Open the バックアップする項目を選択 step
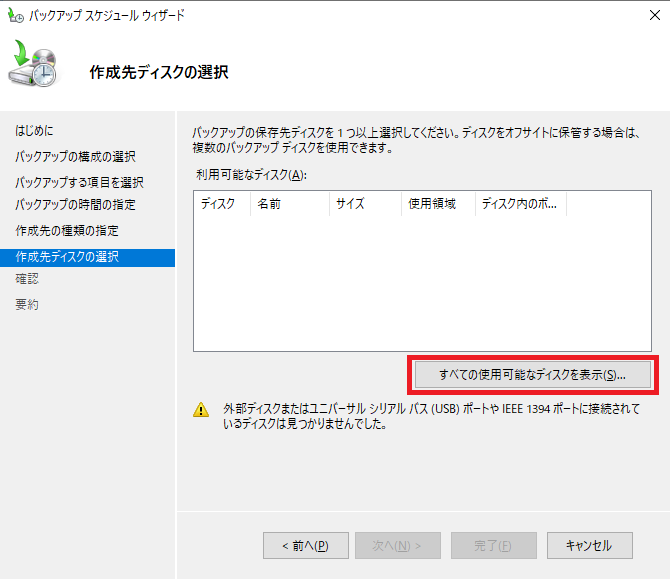The image size is (670, 579). point(79,182)
